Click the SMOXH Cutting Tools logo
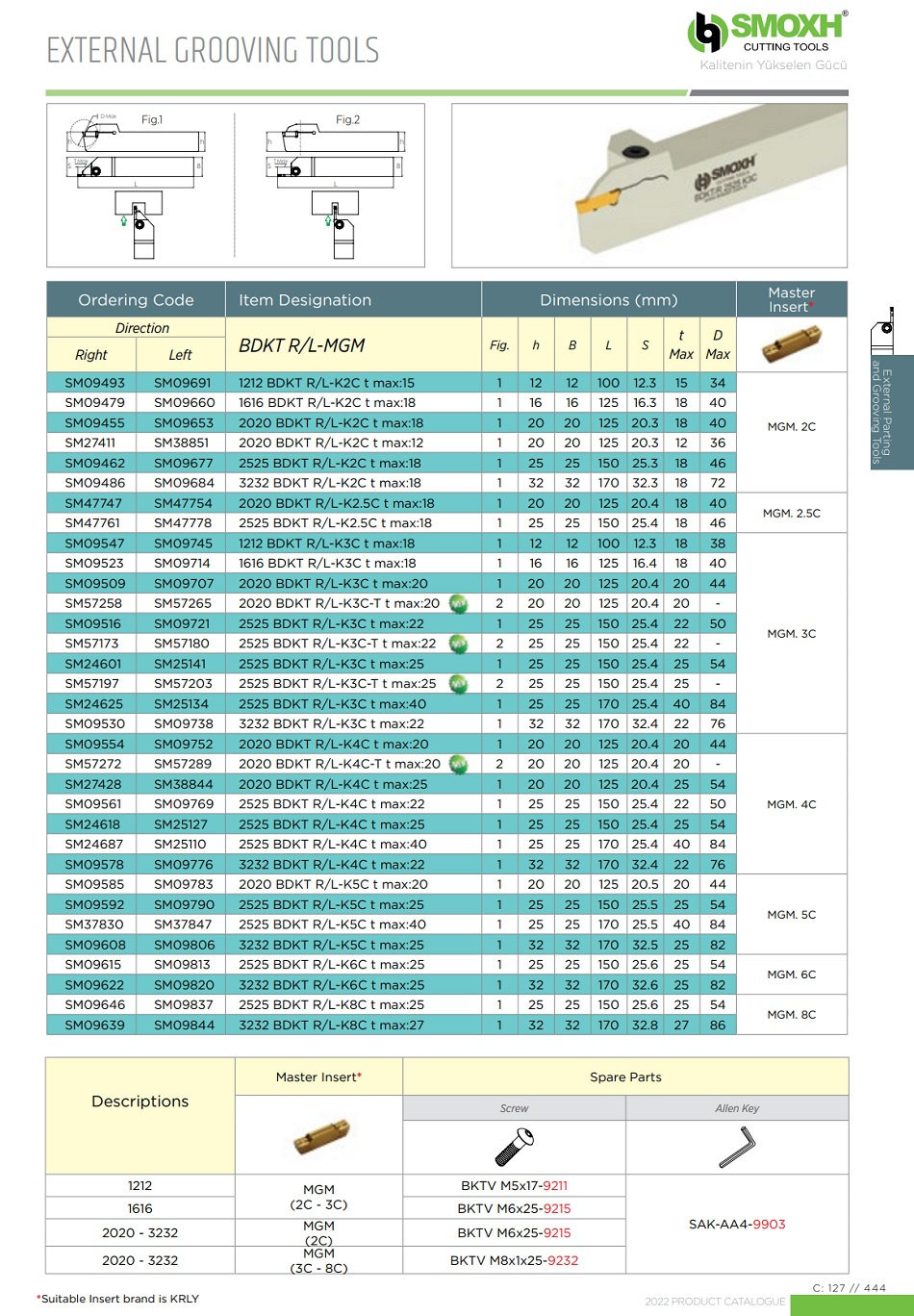Viewport: 914px width, 1316px height. point(768,34)
